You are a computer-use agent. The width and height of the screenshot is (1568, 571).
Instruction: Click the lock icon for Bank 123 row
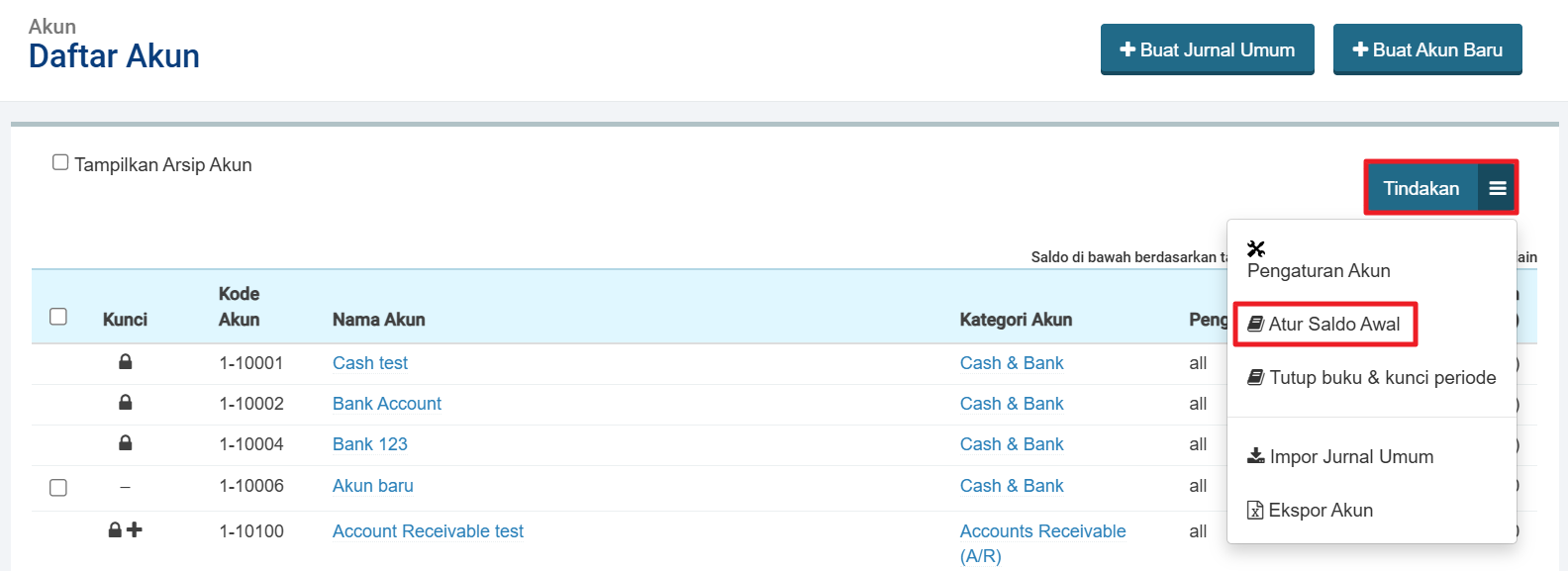click(x=125, y=443)
